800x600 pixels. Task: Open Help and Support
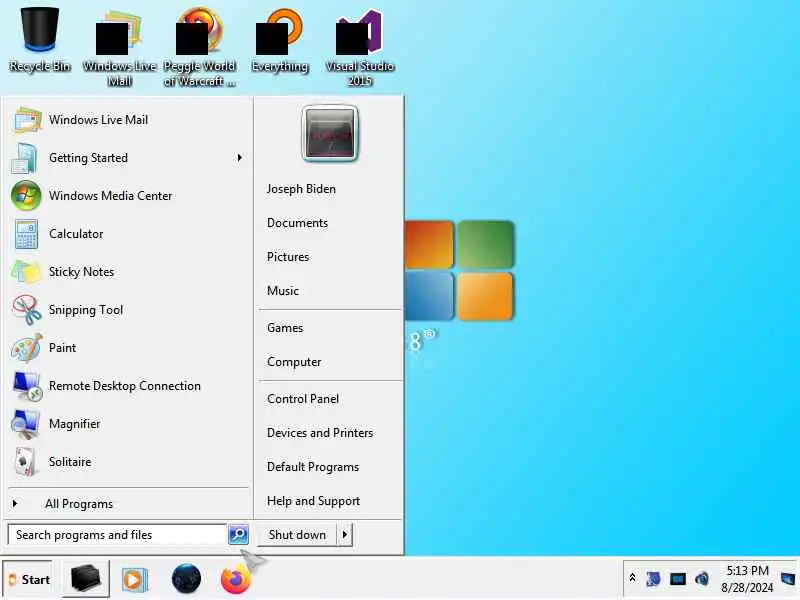coord(313,501)
